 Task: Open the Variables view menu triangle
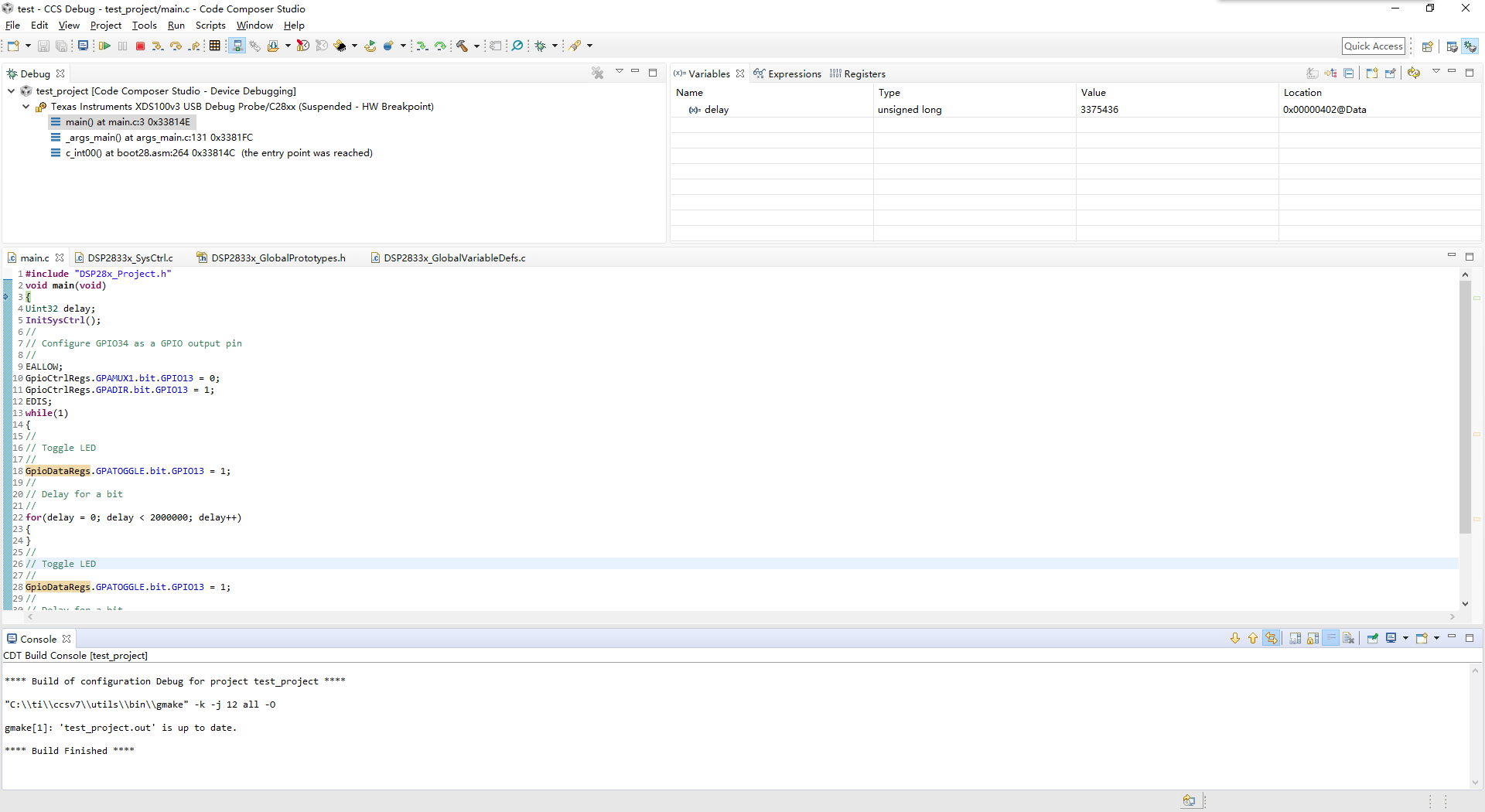[1436, 72]
